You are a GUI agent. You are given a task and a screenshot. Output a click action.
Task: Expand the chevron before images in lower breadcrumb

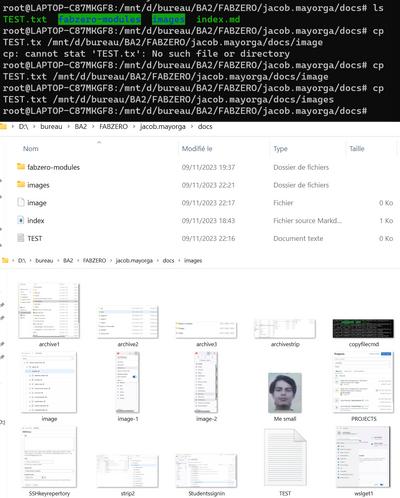click(x=179, y=260)
